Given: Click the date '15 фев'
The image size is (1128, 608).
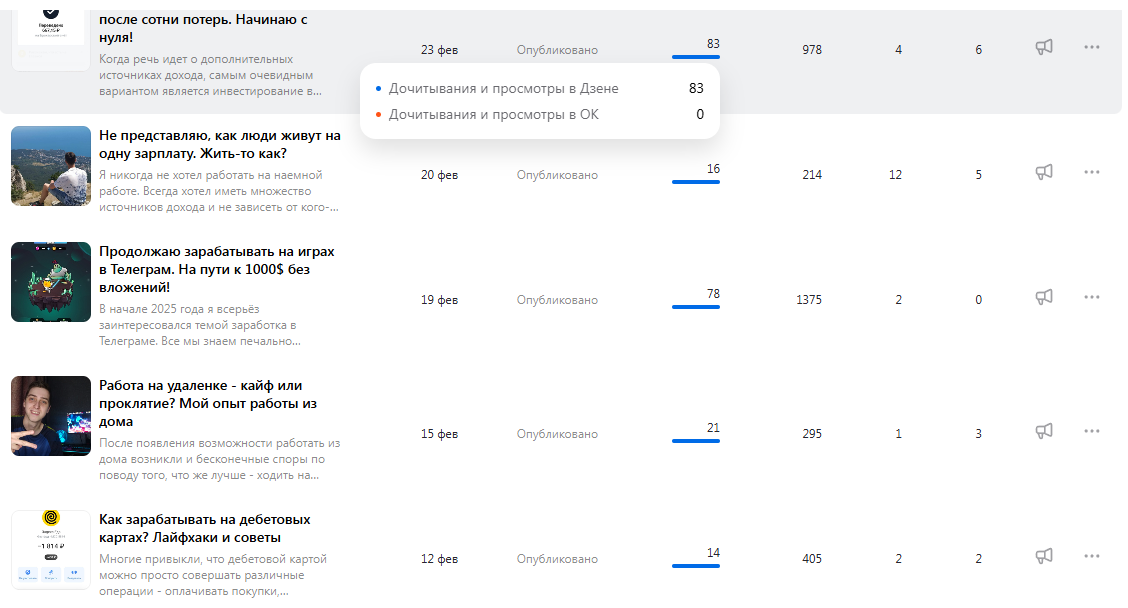Looking at the screenshot, I should (440, 434).
